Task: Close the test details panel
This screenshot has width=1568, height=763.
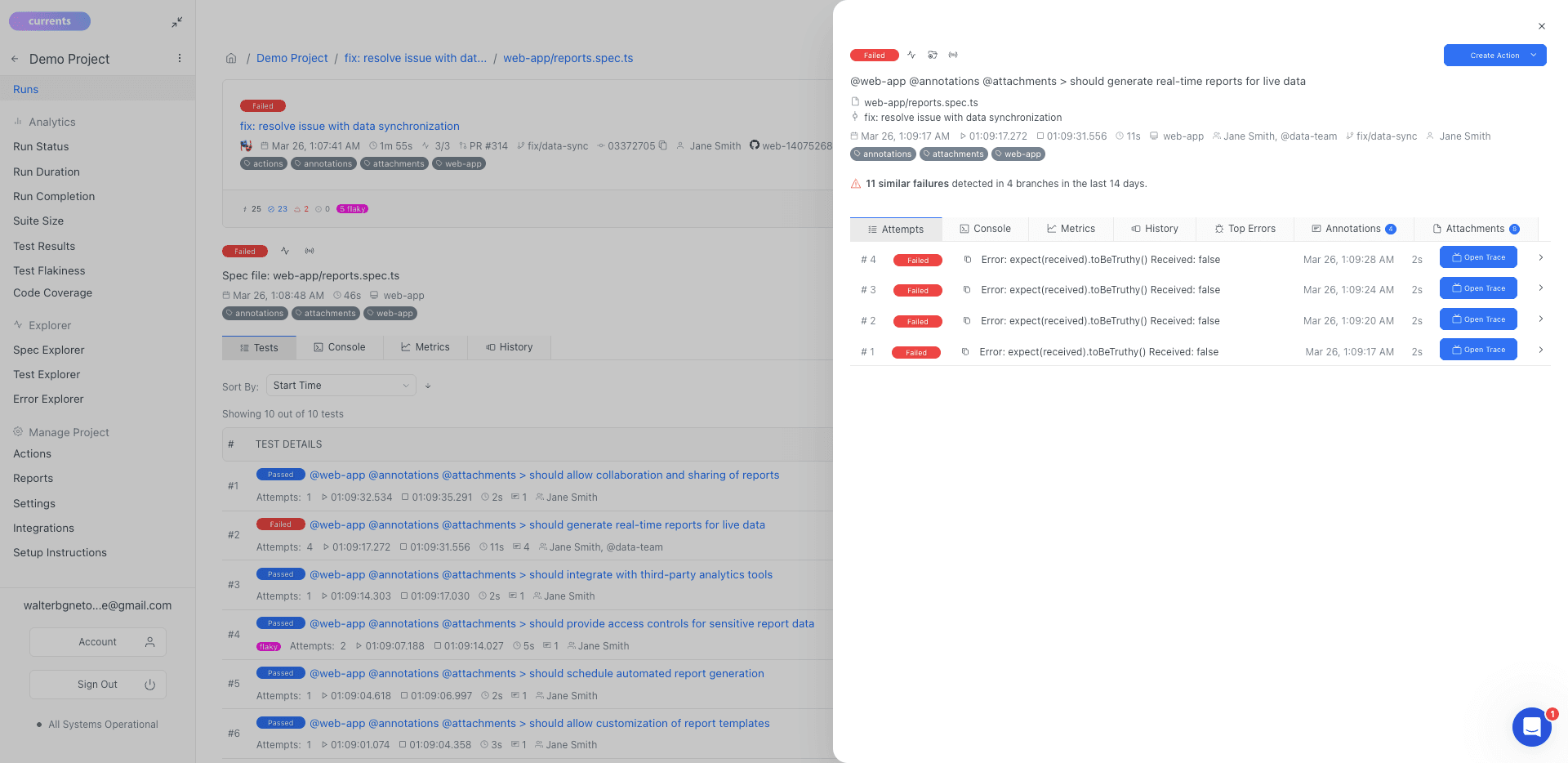Action: pos(1542,26)
